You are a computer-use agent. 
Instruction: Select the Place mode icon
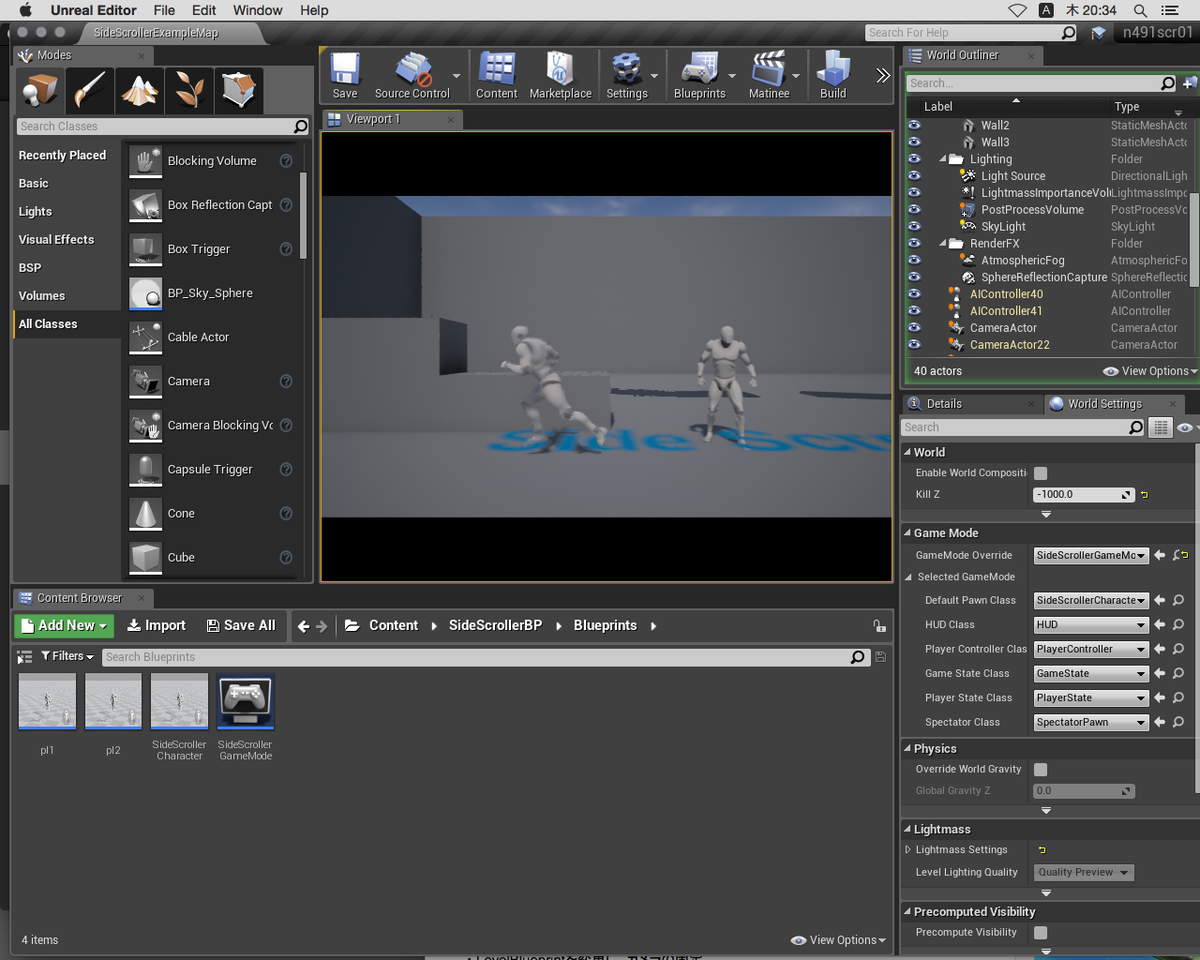tap(40, 90)
